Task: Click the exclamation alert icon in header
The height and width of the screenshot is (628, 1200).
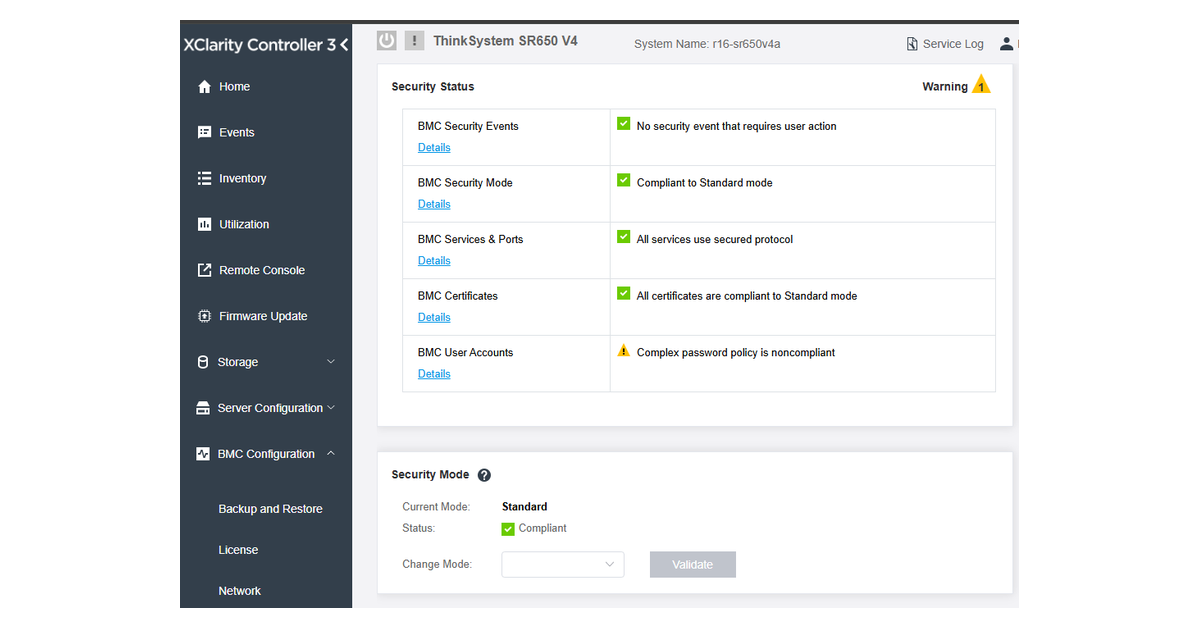Action: coord(415,41)
